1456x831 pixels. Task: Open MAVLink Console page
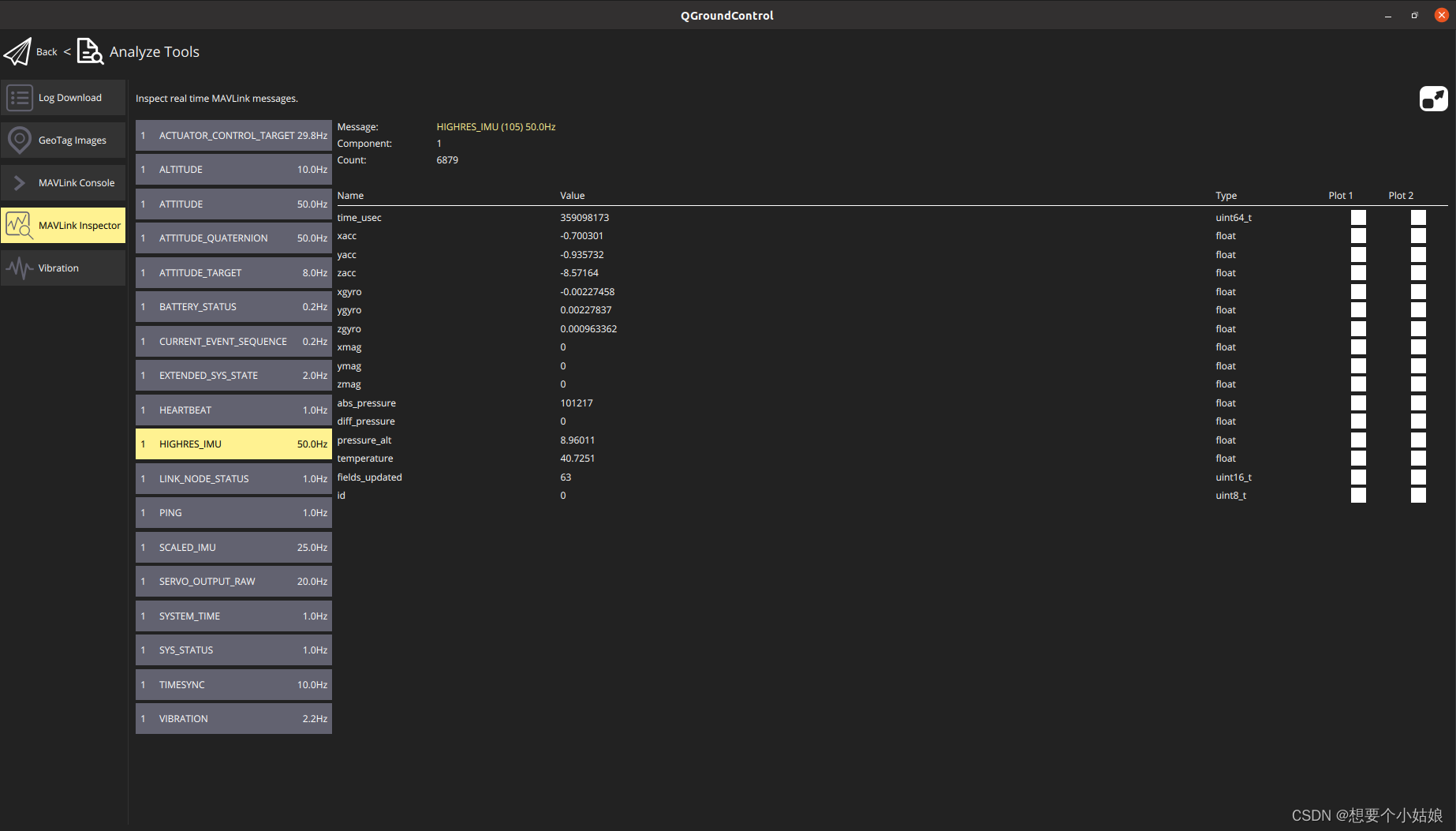point(63,183)
